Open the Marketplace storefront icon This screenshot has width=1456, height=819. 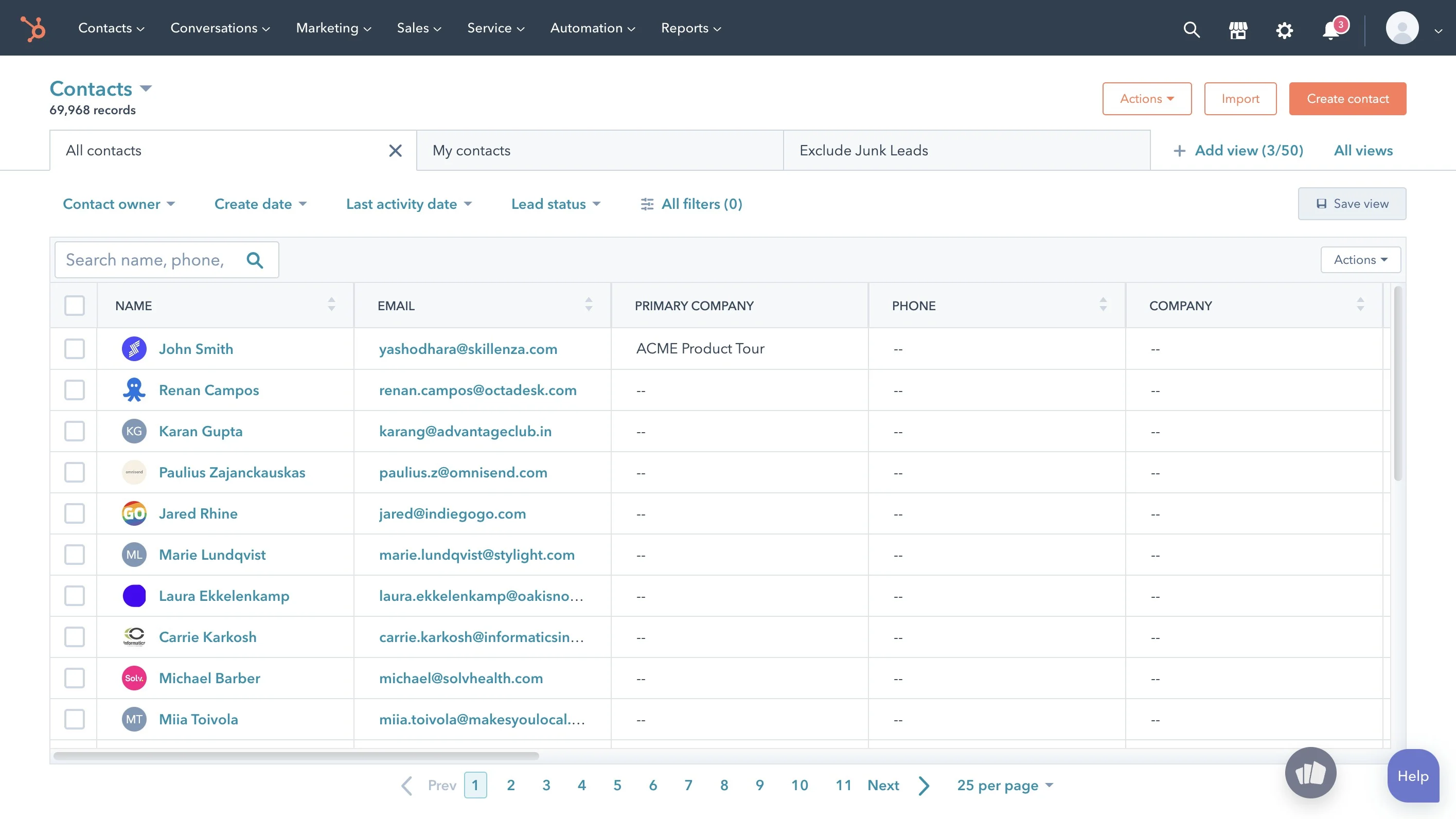click(1238, 29)
